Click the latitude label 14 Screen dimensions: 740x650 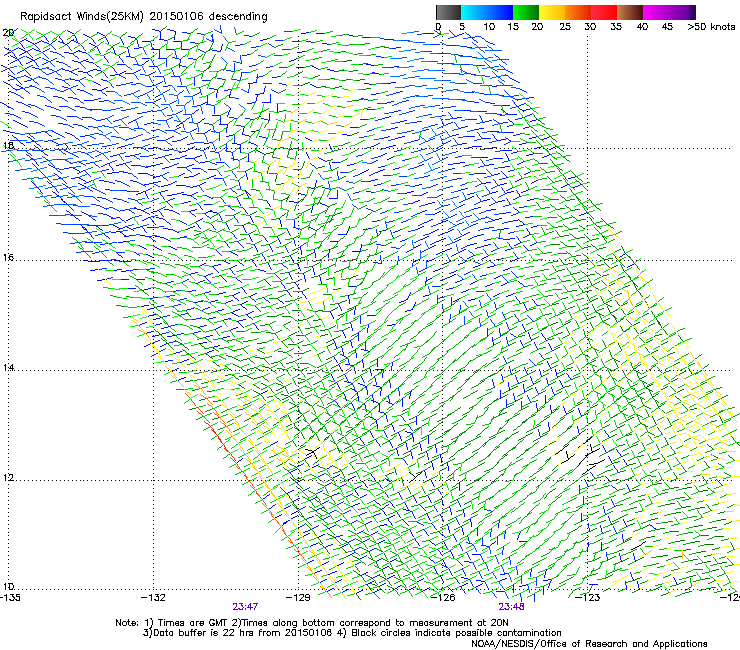8,367
